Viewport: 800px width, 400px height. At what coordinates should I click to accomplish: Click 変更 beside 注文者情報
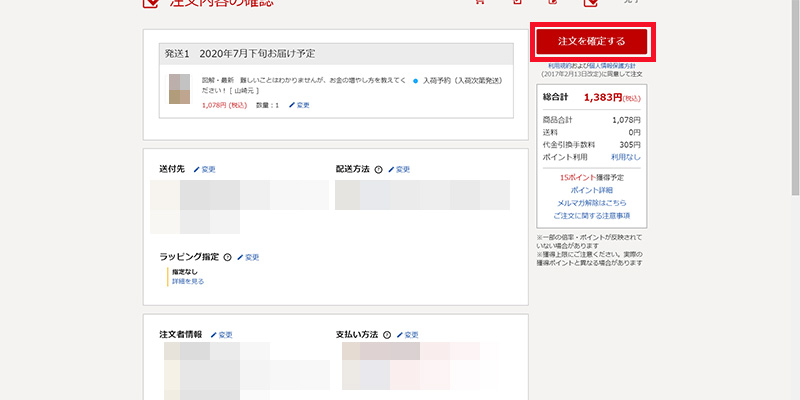point(221,335)
